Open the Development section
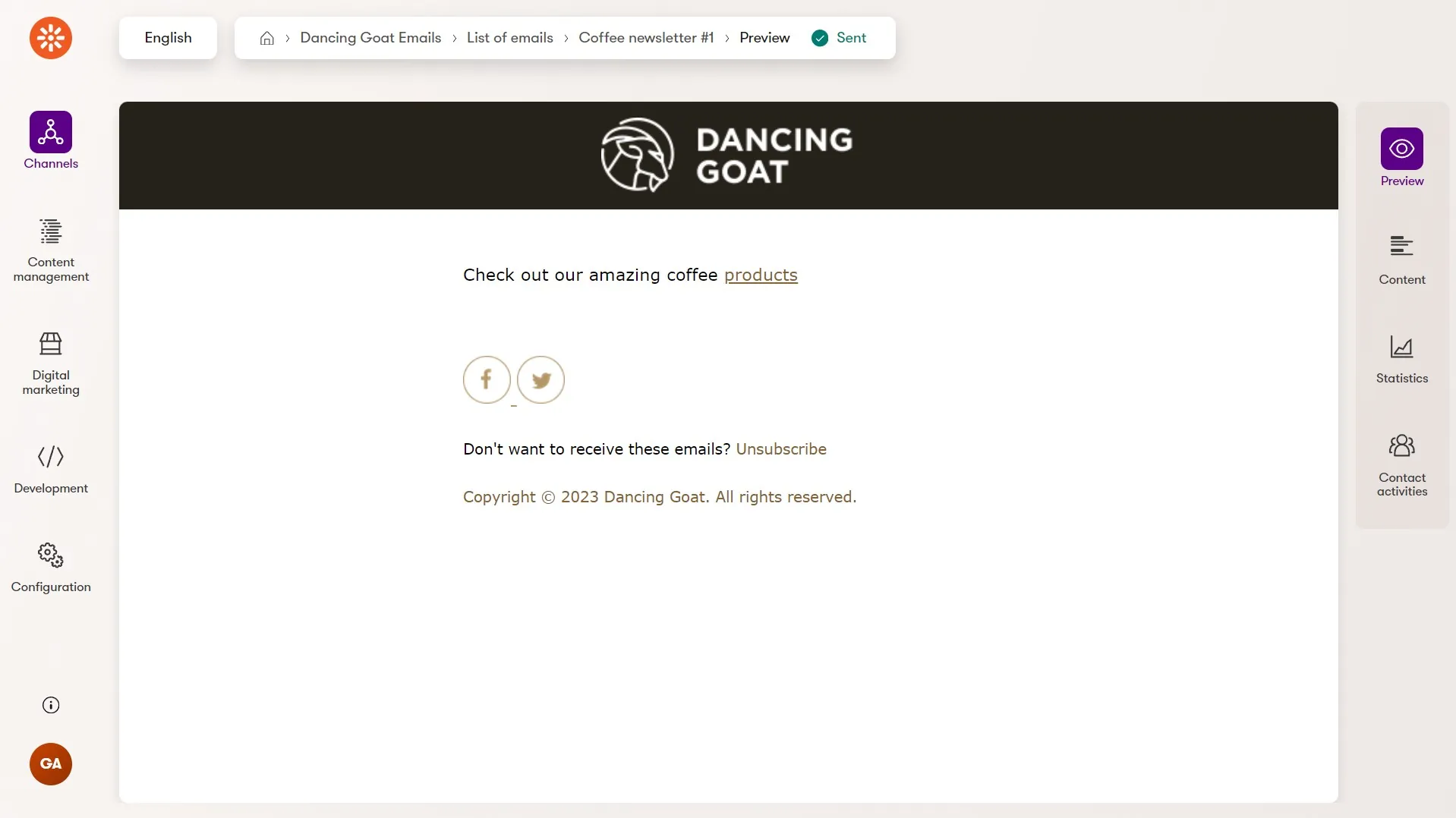Image resolution: width=1456 pixels, height=818 pixels. [x=51, y=469]
